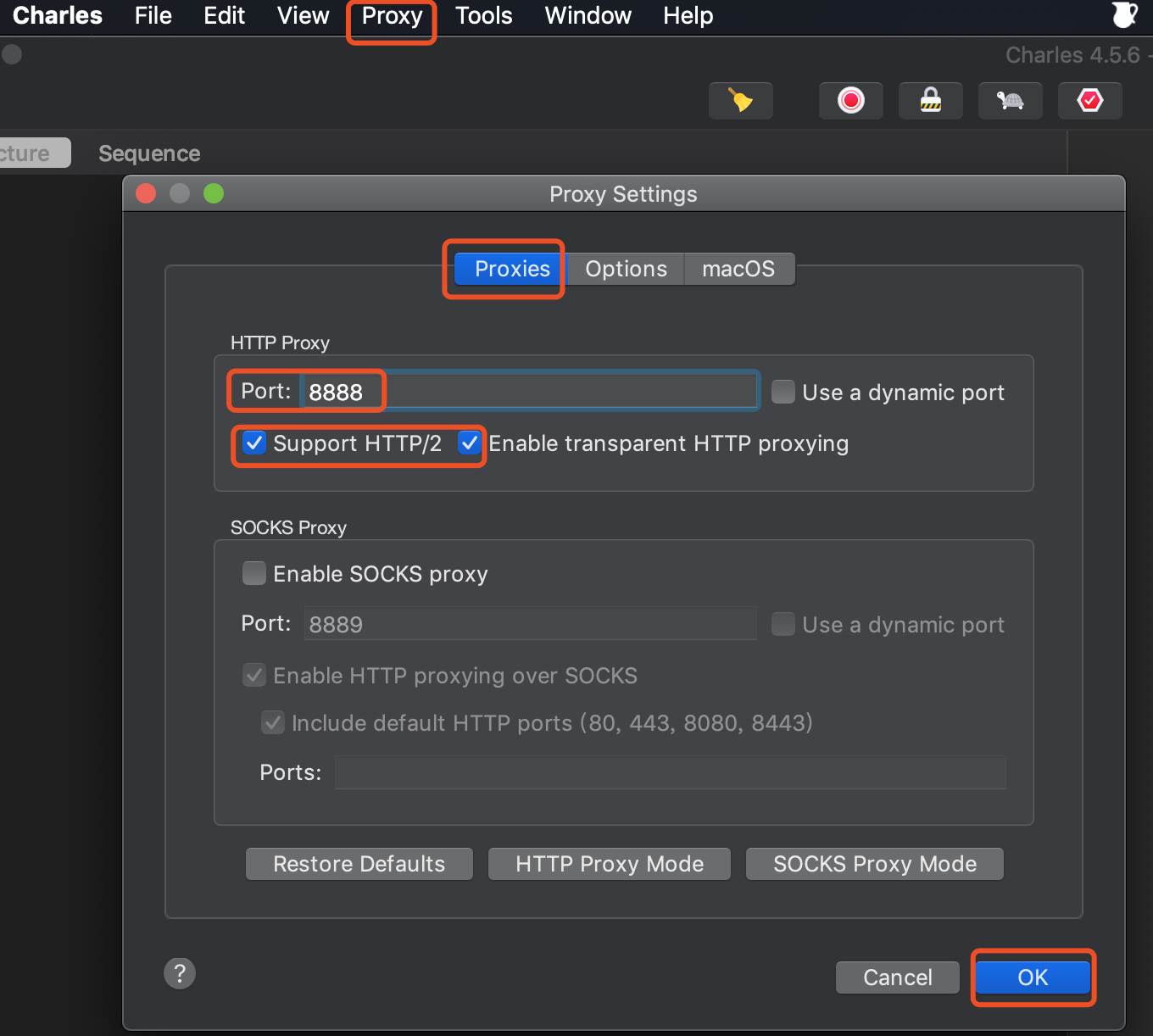Open the Window menu

(588, 15)
